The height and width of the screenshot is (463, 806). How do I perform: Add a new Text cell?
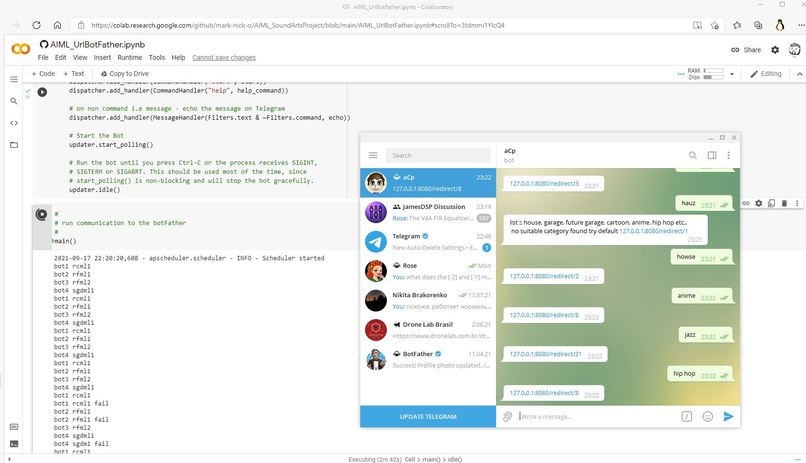[x=74, y=74]
